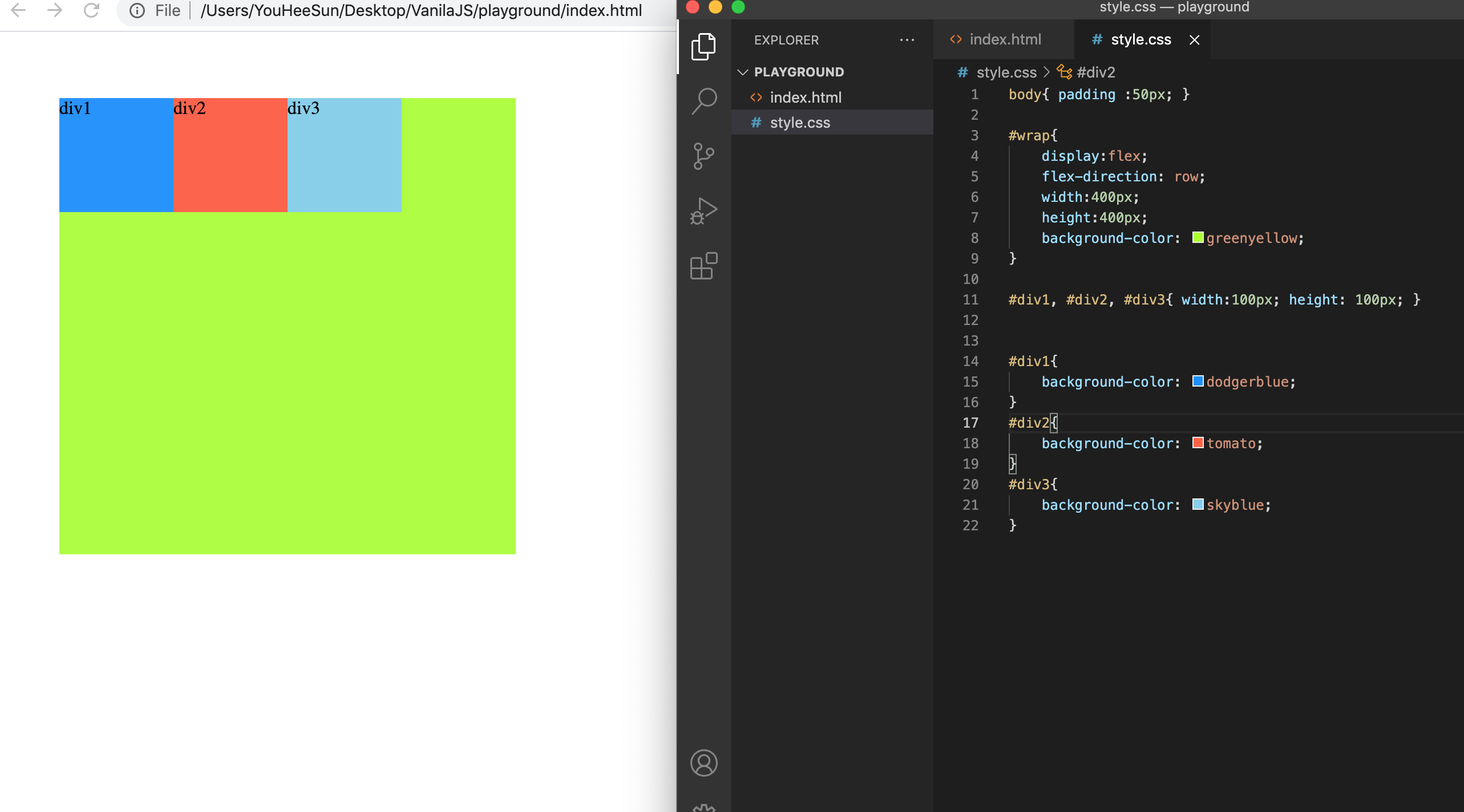Viewport: 1464px width, 812px height.
Task: Open index.html in the file tree
Action: pyautogui.click(x=805, y=98)
